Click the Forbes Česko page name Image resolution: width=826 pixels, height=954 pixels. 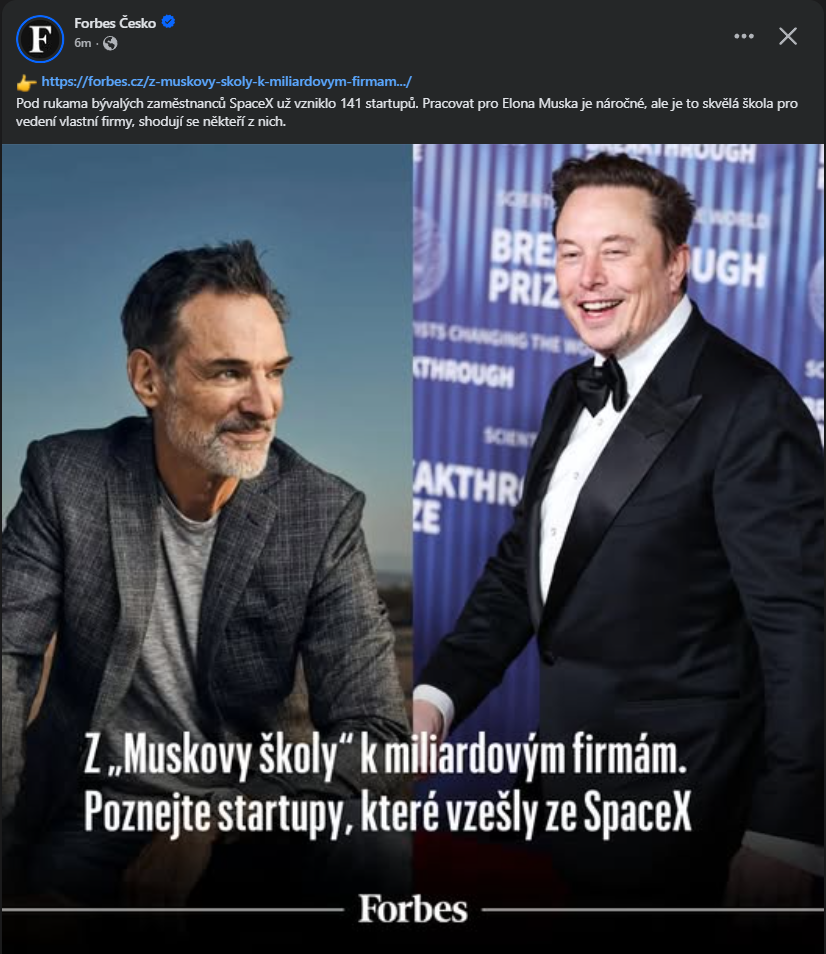(115, 23)
